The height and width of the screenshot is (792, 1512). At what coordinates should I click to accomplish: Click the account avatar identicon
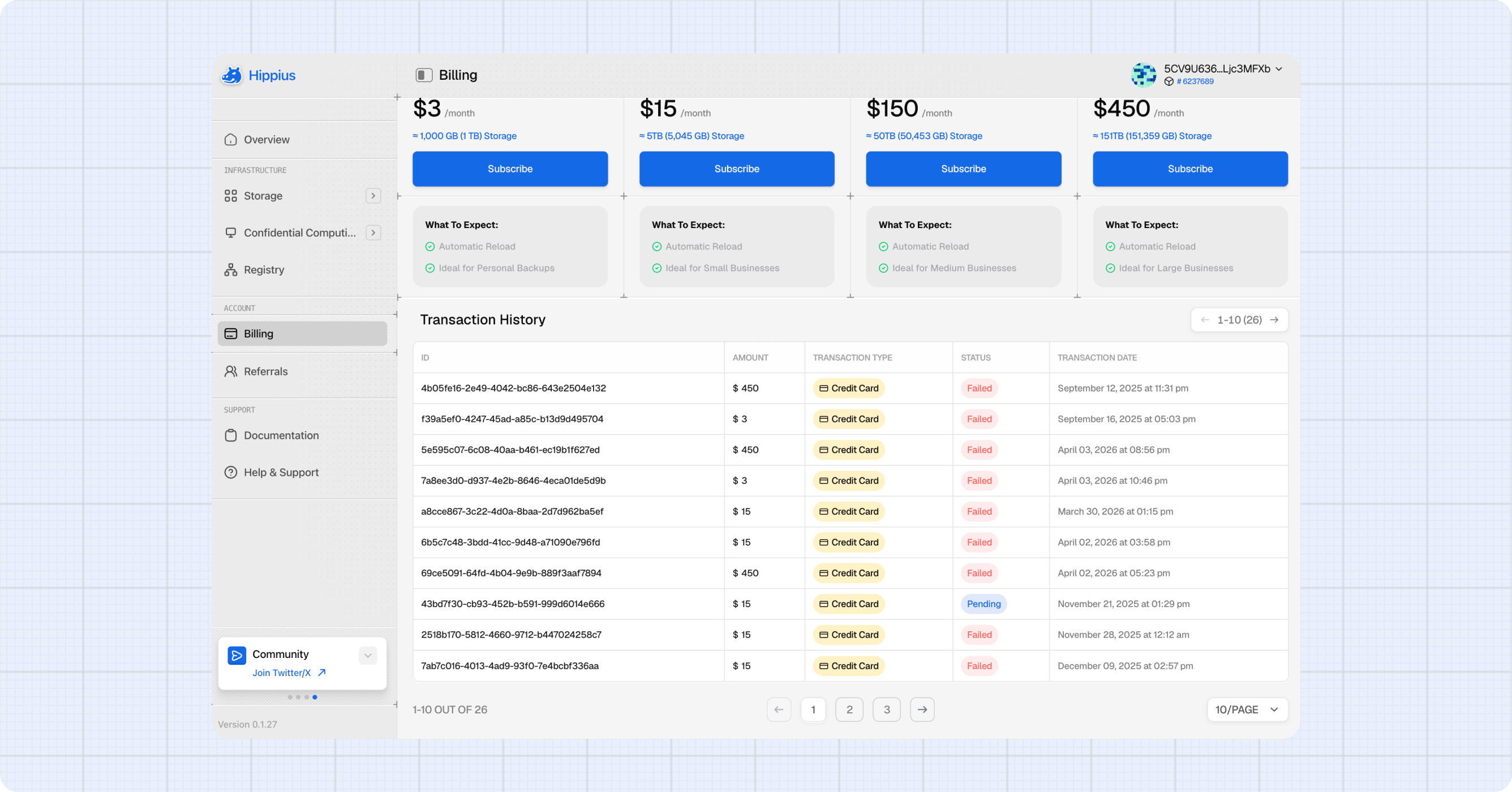click(x=1144, y=75)
